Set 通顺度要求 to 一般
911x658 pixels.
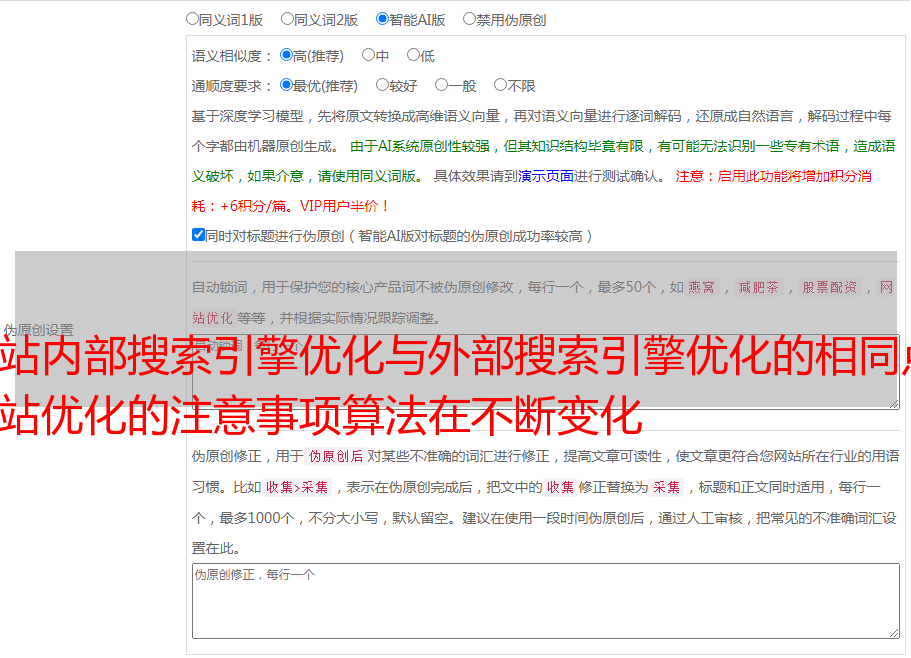[x=442, y=85]
